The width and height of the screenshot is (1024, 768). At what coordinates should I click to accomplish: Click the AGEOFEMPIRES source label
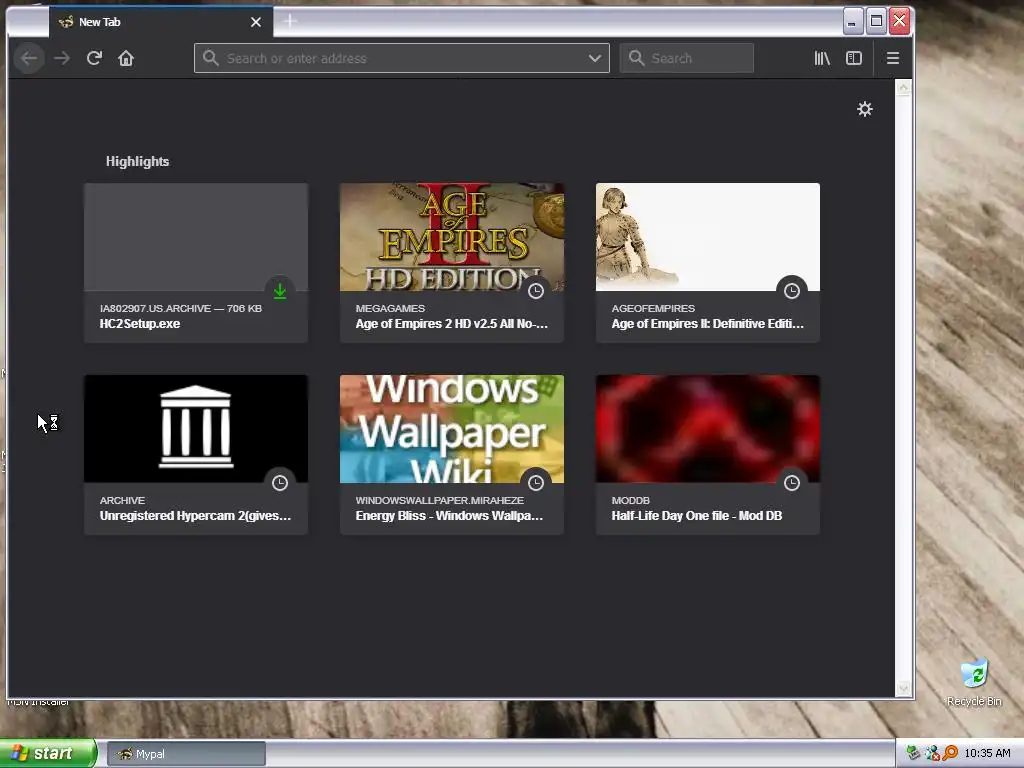[x=653, y=308]
